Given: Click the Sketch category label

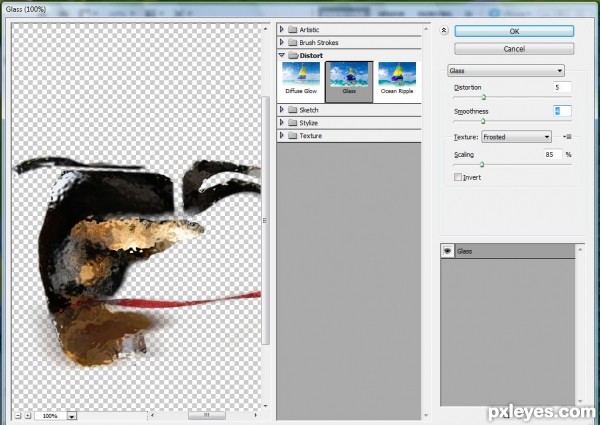Looking at the screenshot, I should pos(309,110).
